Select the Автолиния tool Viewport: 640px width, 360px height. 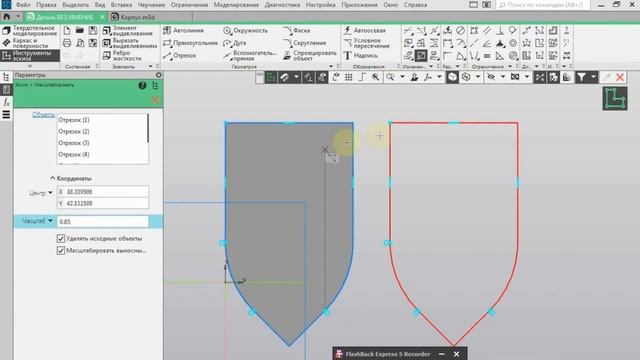183,31
